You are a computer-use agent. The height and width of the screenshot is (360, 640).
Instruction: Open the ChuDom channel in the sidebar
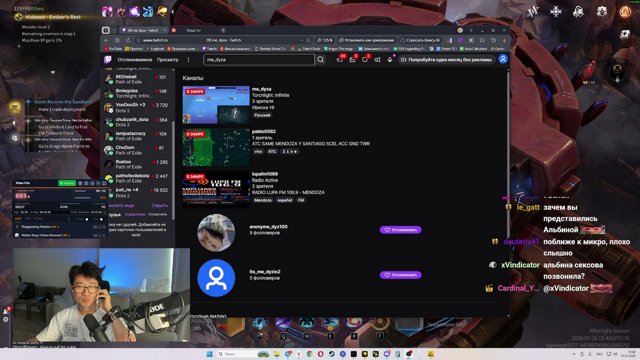coord(137,150)
